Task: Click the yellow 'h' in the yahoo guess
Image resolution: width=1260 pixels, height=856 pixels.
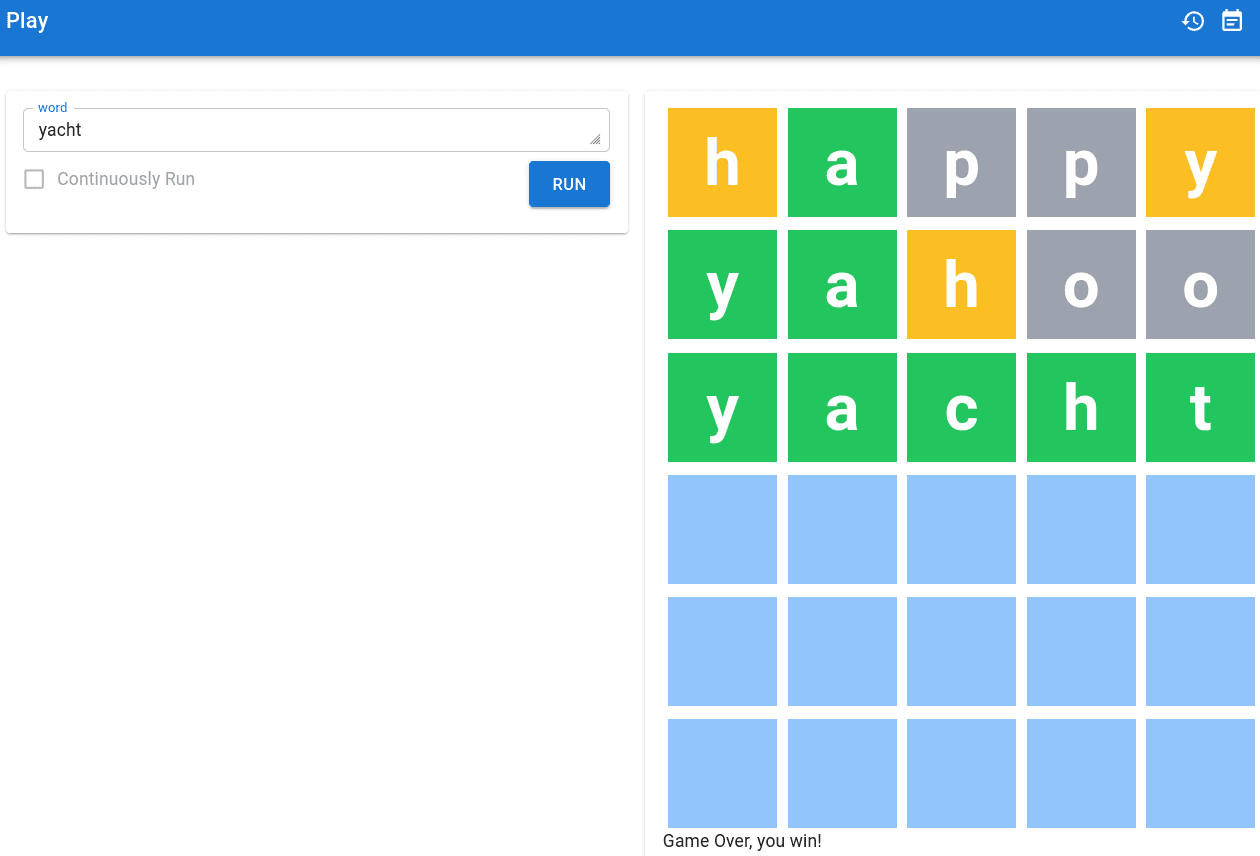Action: tap(961, 284)
